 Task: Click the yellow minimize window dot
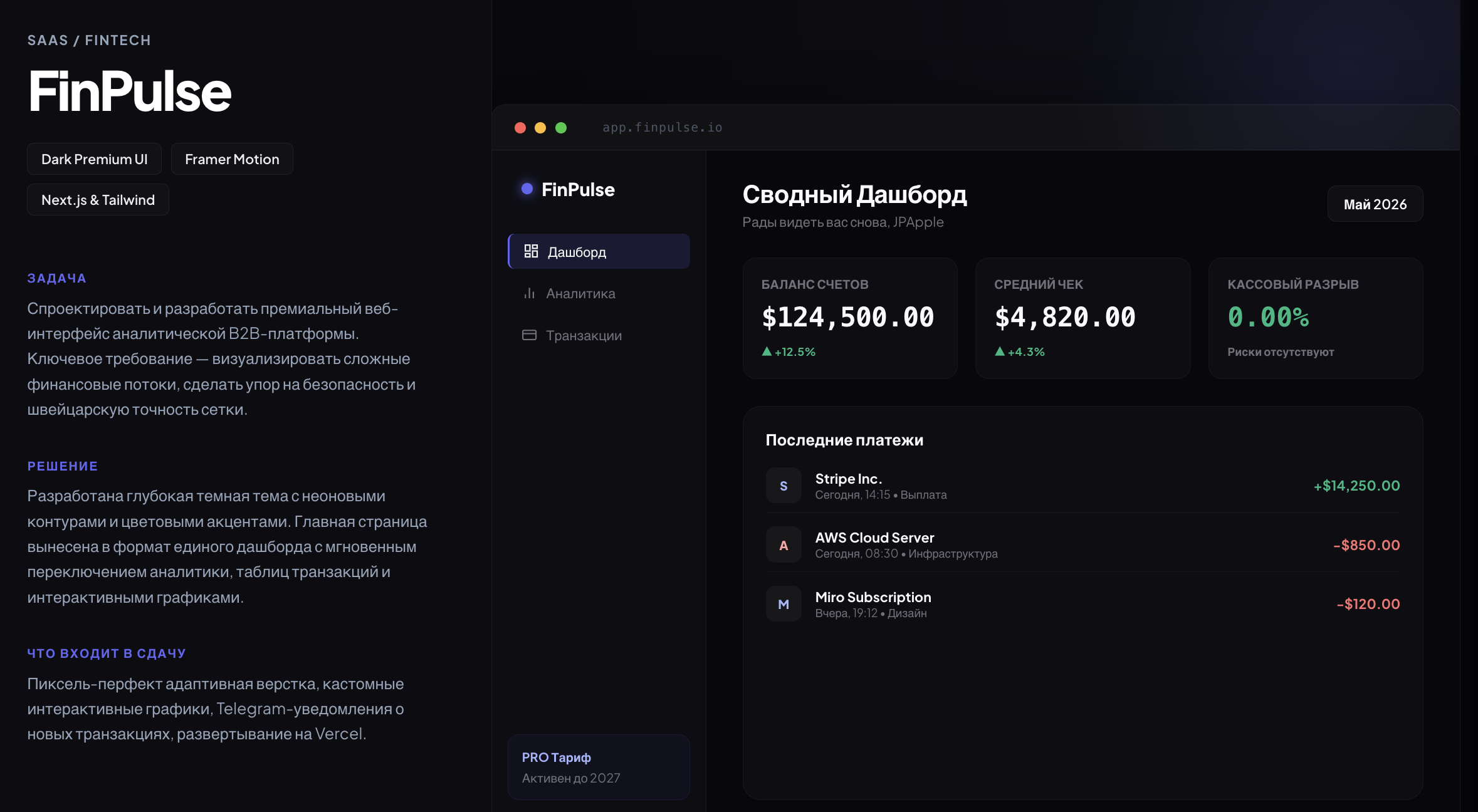pyautogui.click(x=540, y=128)
